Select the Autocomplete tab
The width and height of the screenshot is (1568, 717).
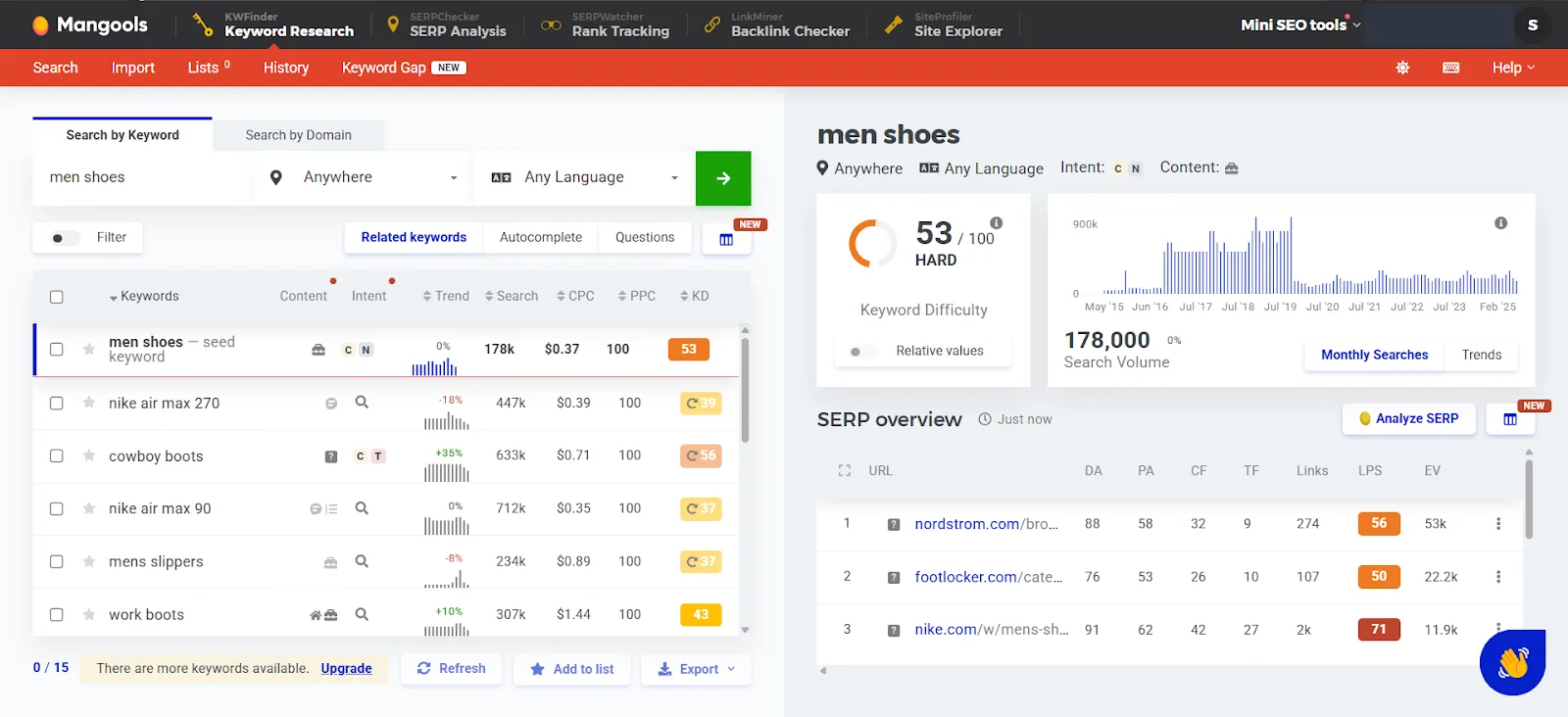coord(541,237)
